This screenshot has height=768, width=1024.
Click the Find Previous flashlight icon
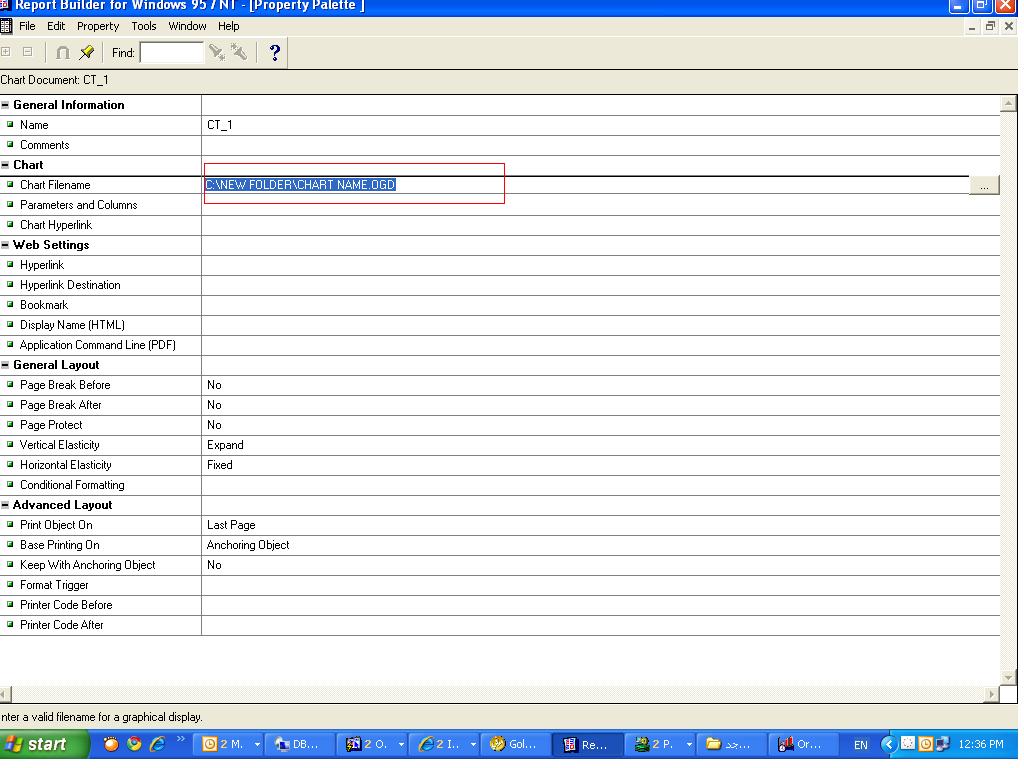(239, 53)
